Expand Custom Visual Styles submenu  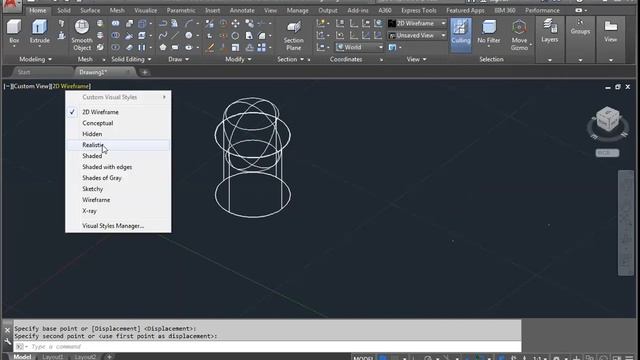click(x=118, y=97)
